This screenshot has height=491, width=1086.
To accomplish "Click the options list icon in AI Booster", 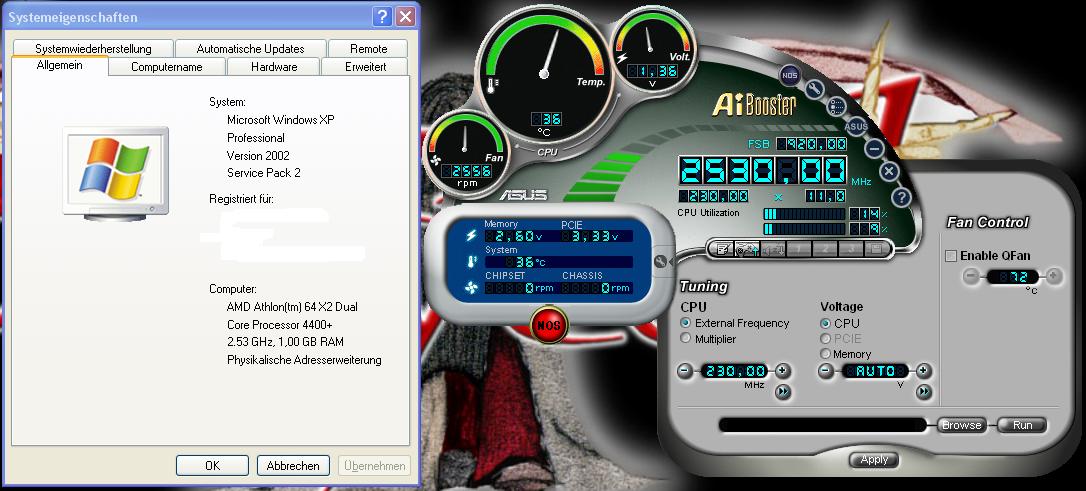I will 837,106.
